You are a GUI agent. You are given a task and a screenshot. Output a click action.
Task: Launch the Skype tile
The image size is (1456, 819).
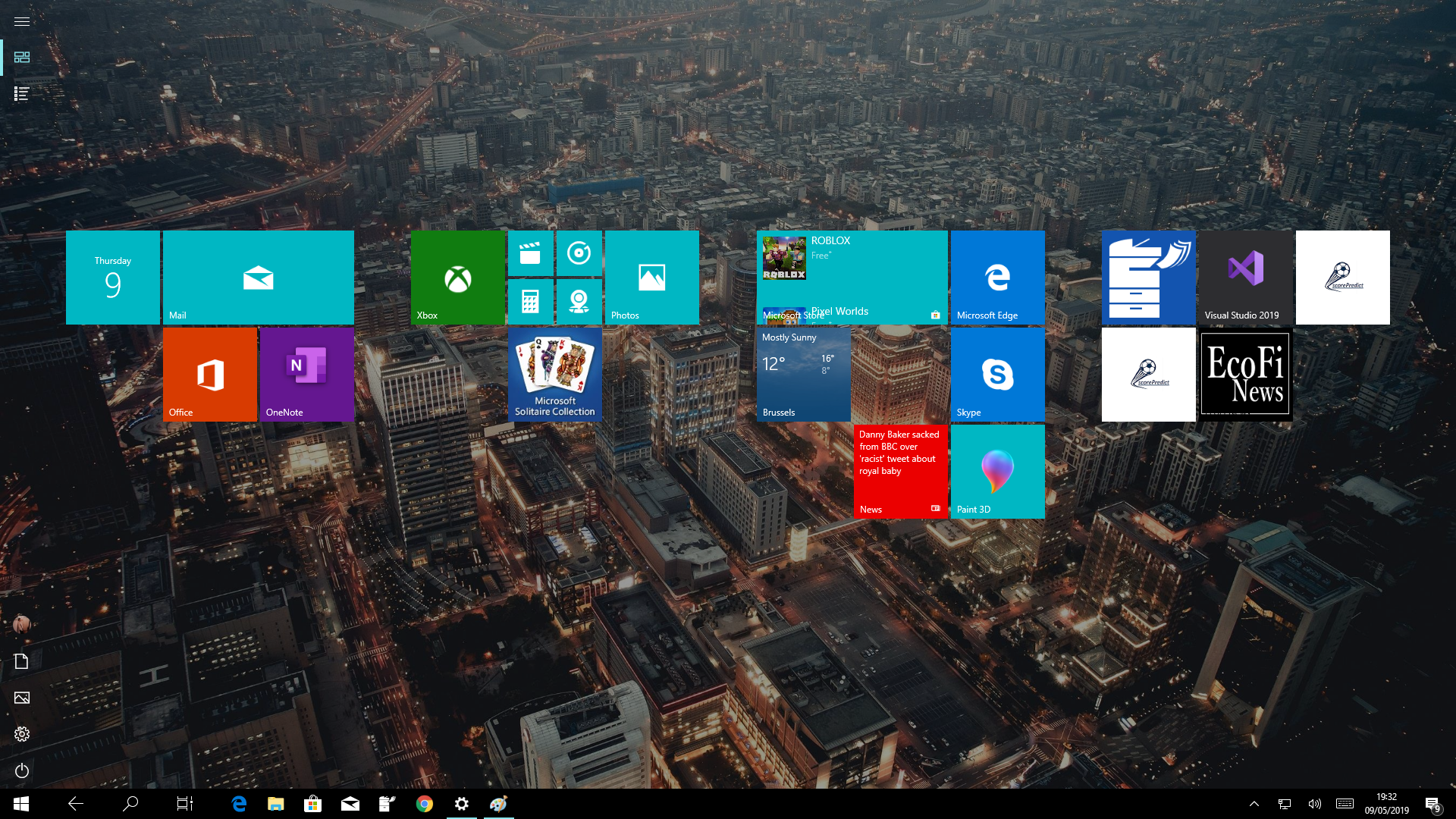point(998,375)
